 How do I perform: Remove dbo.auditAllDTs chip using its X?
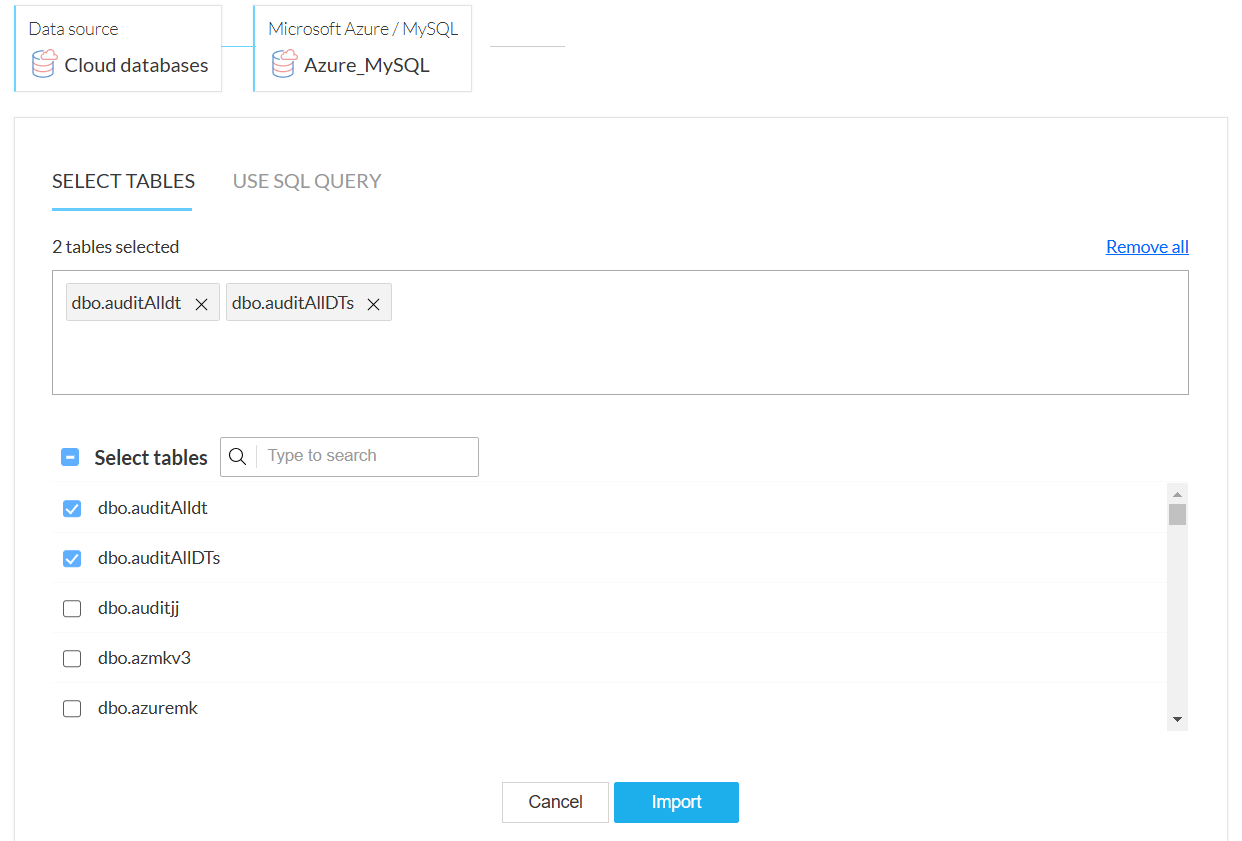373,304
